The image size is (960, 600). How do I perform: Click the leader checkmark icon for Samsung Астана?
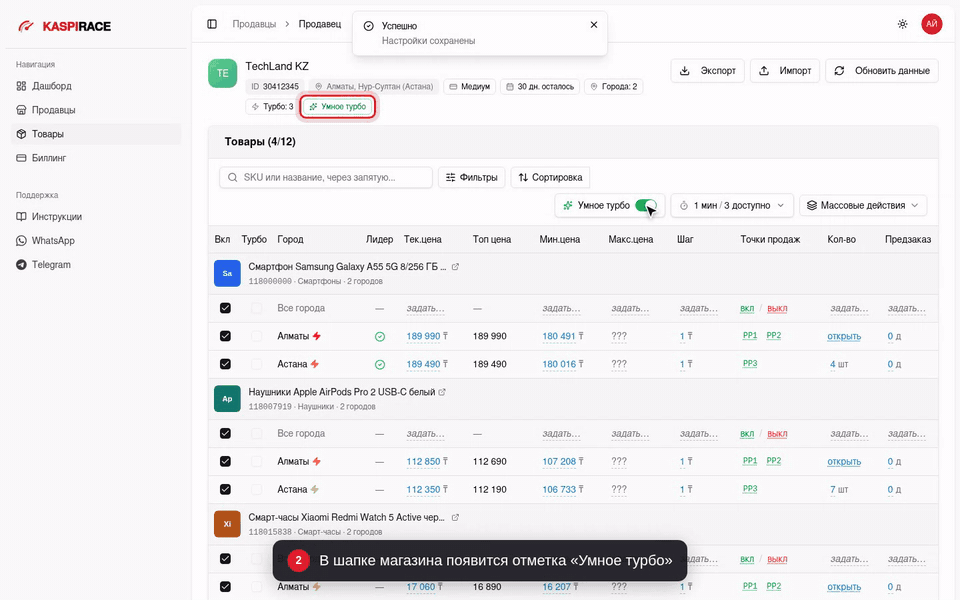380,365
